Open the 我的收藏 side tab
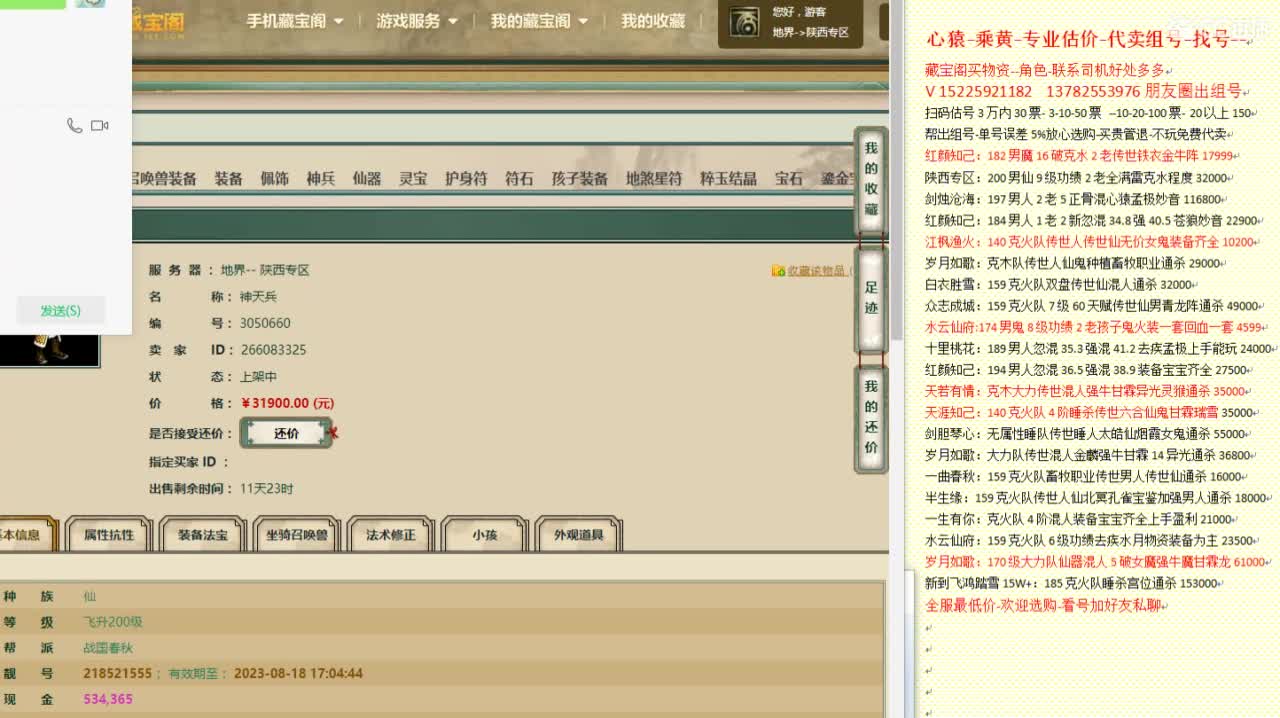The image size is (1280, 718). coord(871,180)
